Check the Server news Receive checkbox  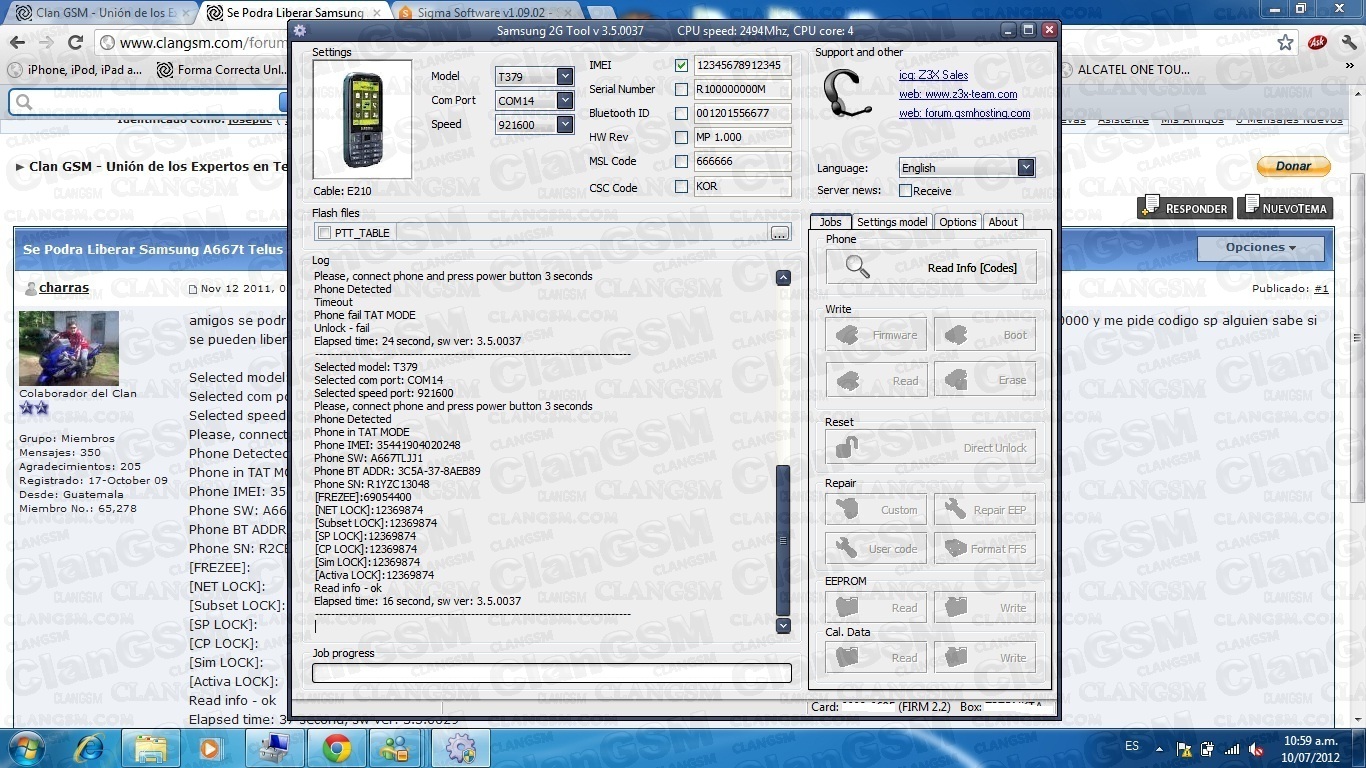[x=906, y=191]
